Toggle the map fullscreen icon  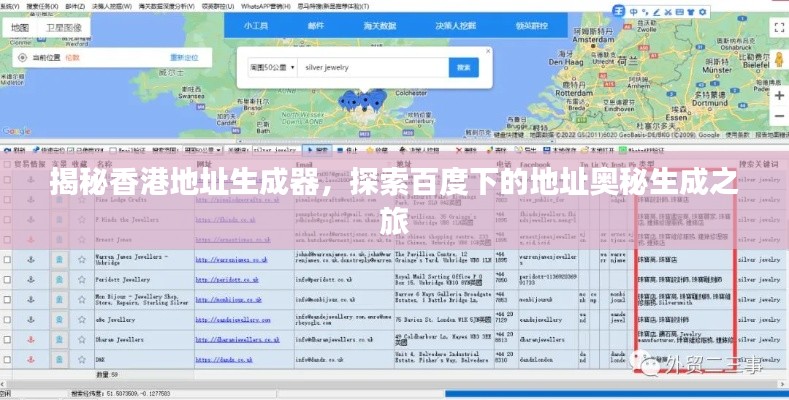[779, 28]
